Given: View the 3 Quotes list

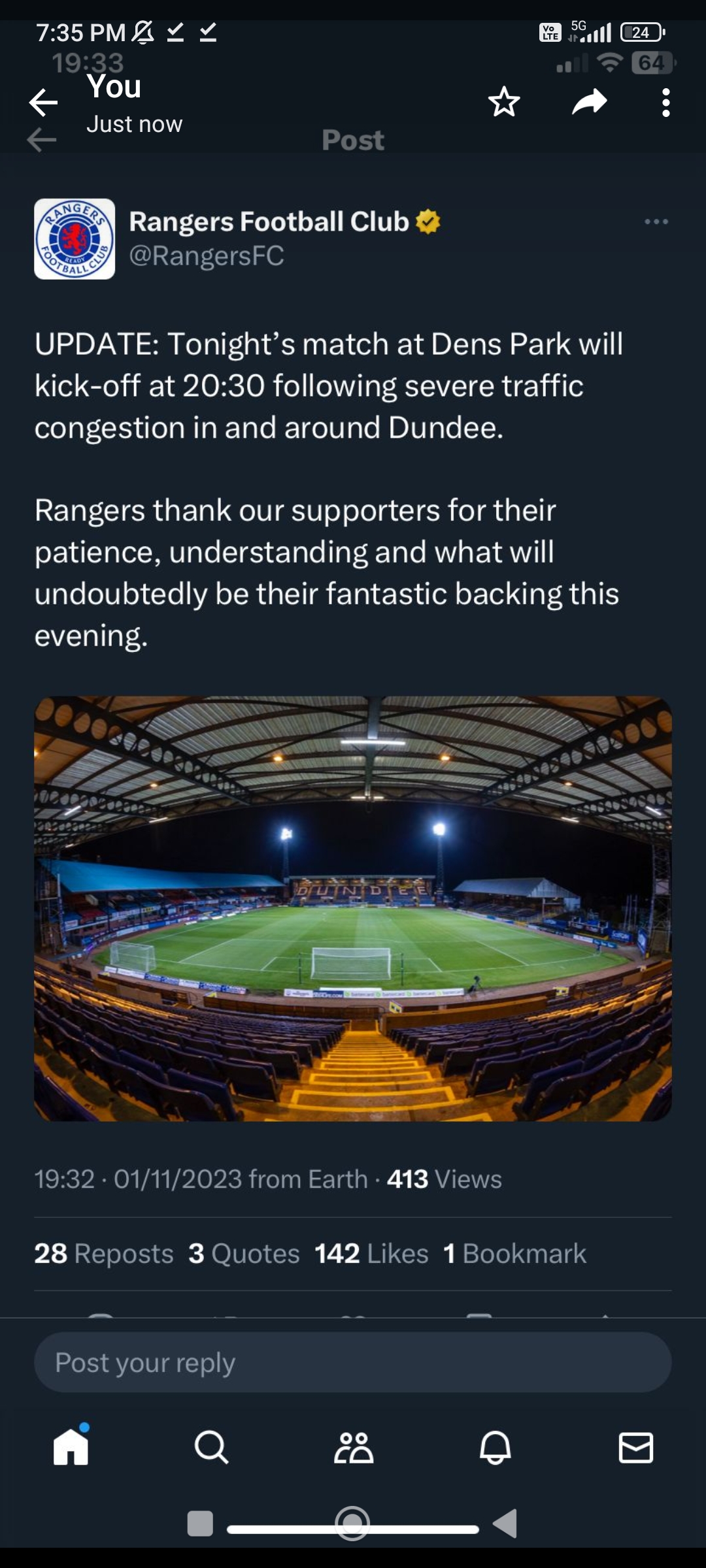Looking at the screenshot, I should tap(244, 1254).
